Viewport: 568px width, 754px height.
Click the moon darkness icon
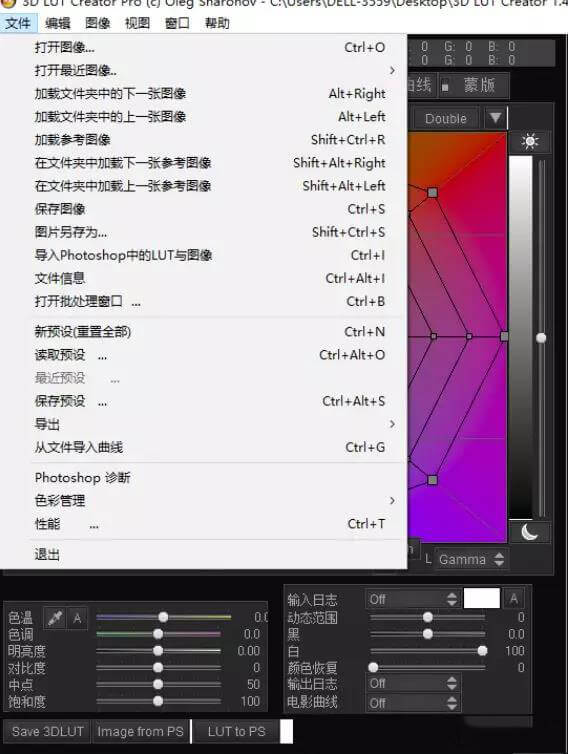coord(530,532)
